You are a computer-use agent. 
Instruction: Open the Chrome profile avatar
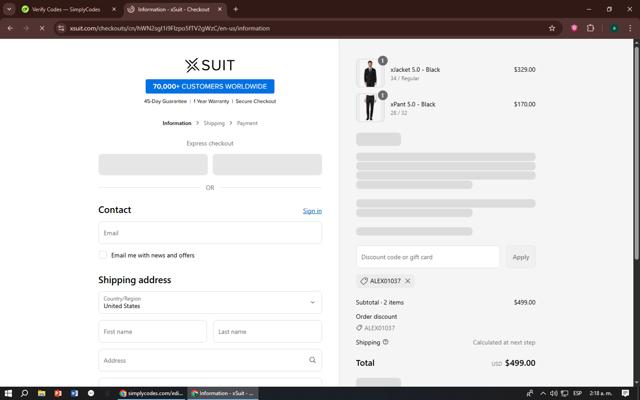pos(614,28)
